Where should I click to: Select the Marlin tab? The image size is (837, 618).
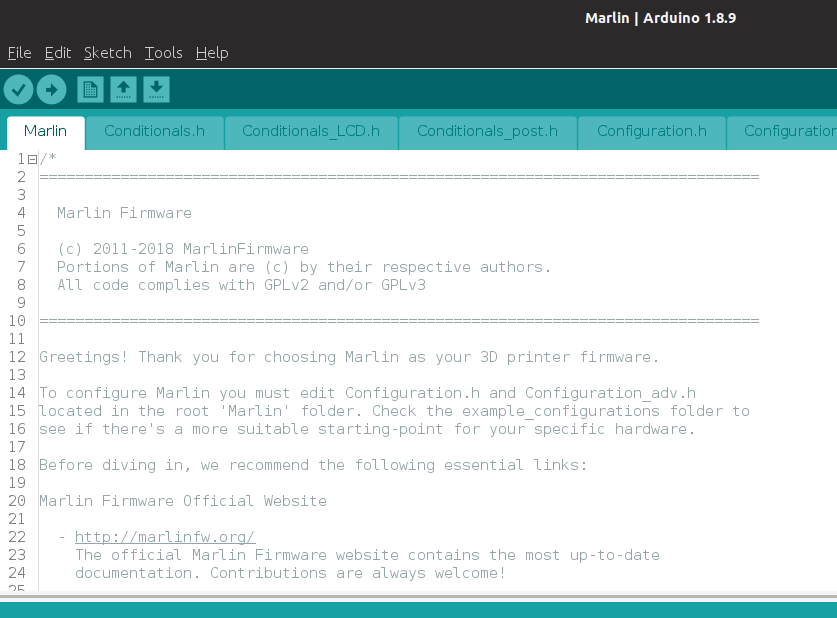point(45,131)
